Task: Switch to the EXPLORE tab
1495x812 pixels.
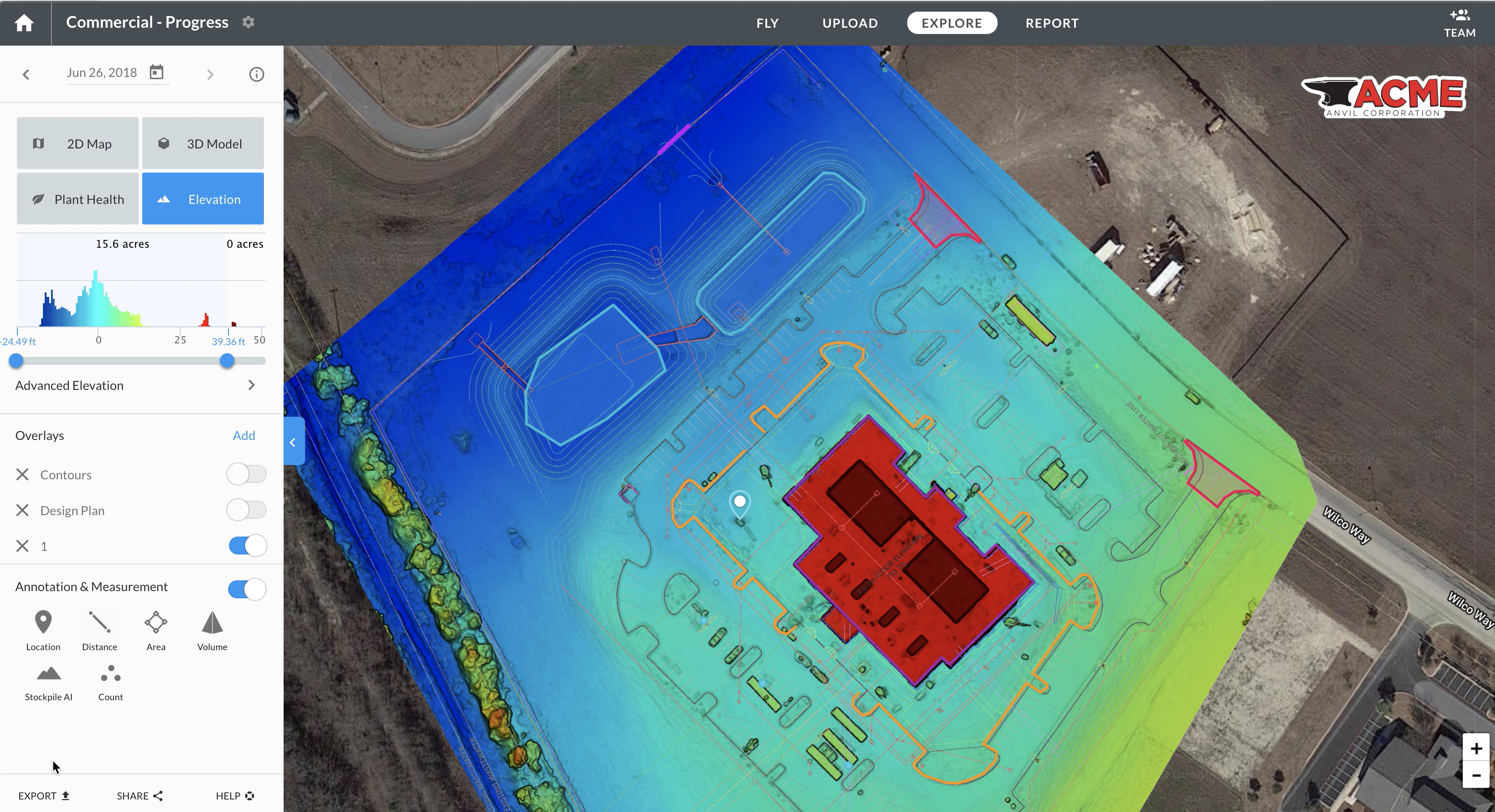Action: click(951, 23)
